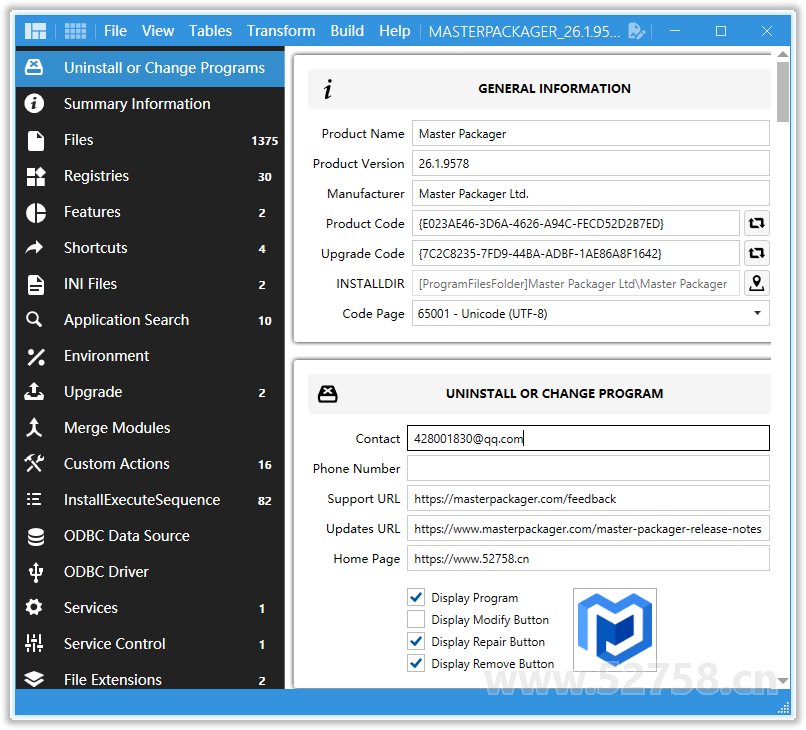
Task: Open the Files section label
Action: point(78,140)
